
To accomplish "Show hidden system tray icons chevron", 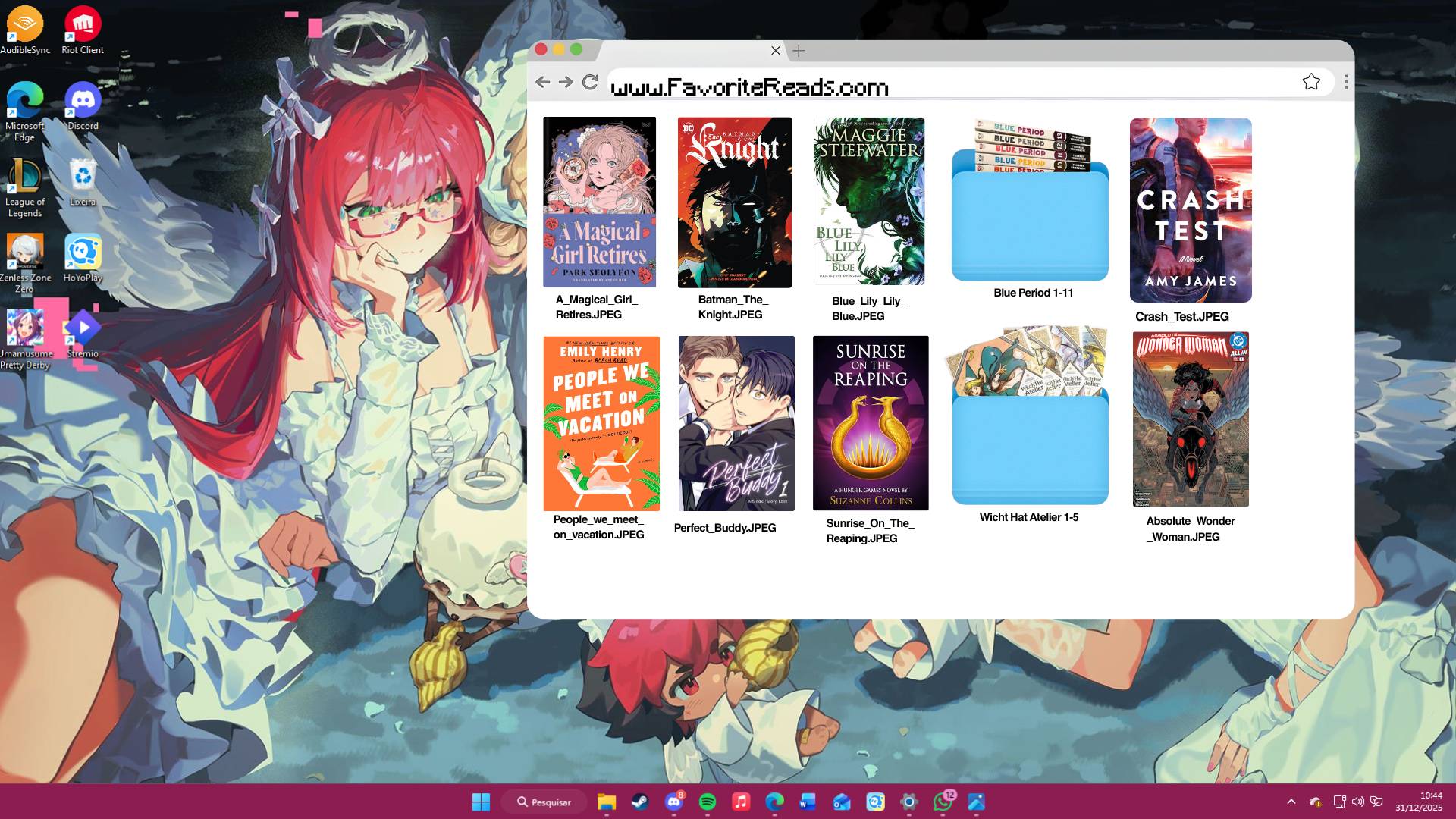I will tap(1291, 802).
